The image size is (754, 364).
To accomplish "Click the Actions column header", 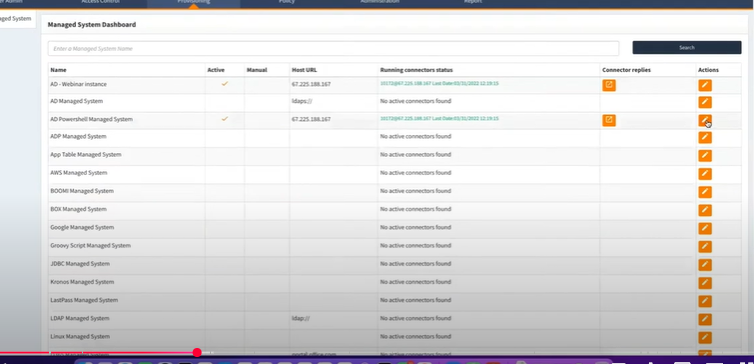I will coord(708,70).
